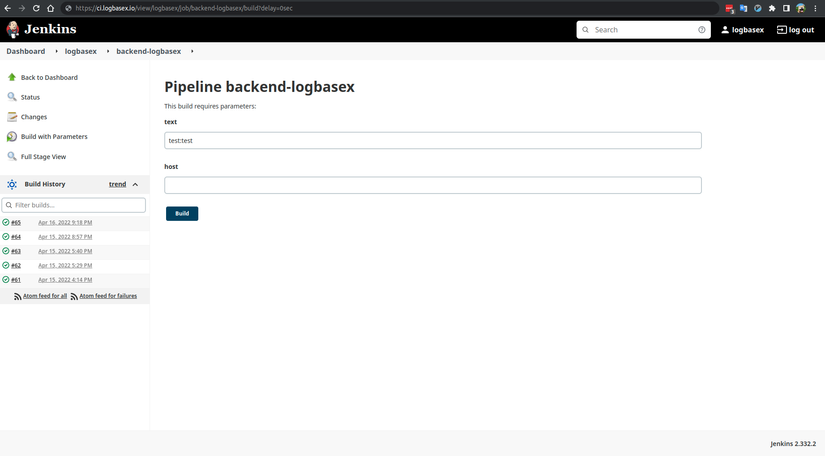825x456 pixels.
Task: Go back with the browser back arrow
Action: click(x=7, y=8)
